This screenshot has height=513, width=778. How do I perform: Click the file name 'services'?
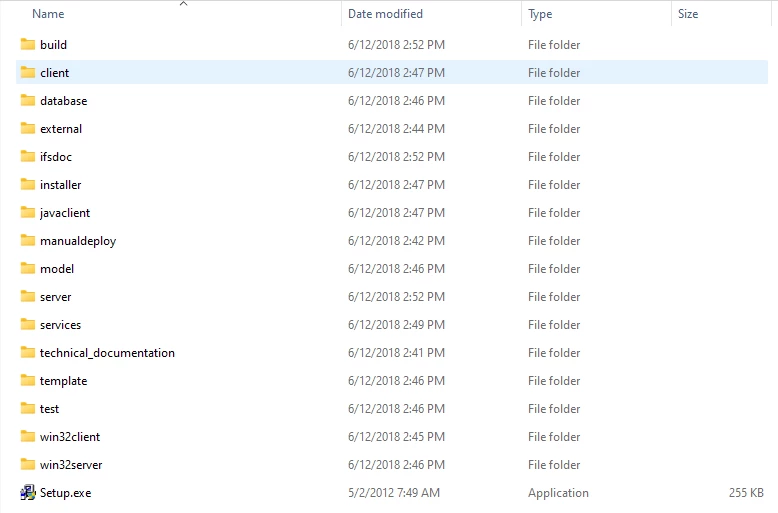[x=61, y=325]
